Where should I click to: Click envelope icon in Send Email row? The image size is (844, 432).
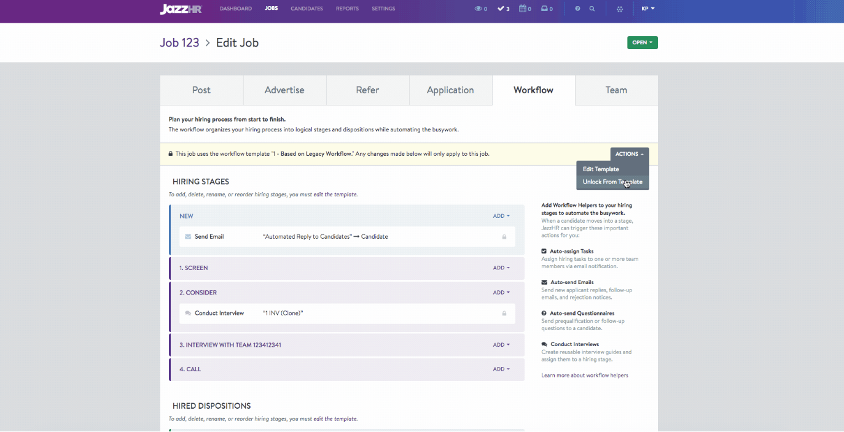coord(188,237)
